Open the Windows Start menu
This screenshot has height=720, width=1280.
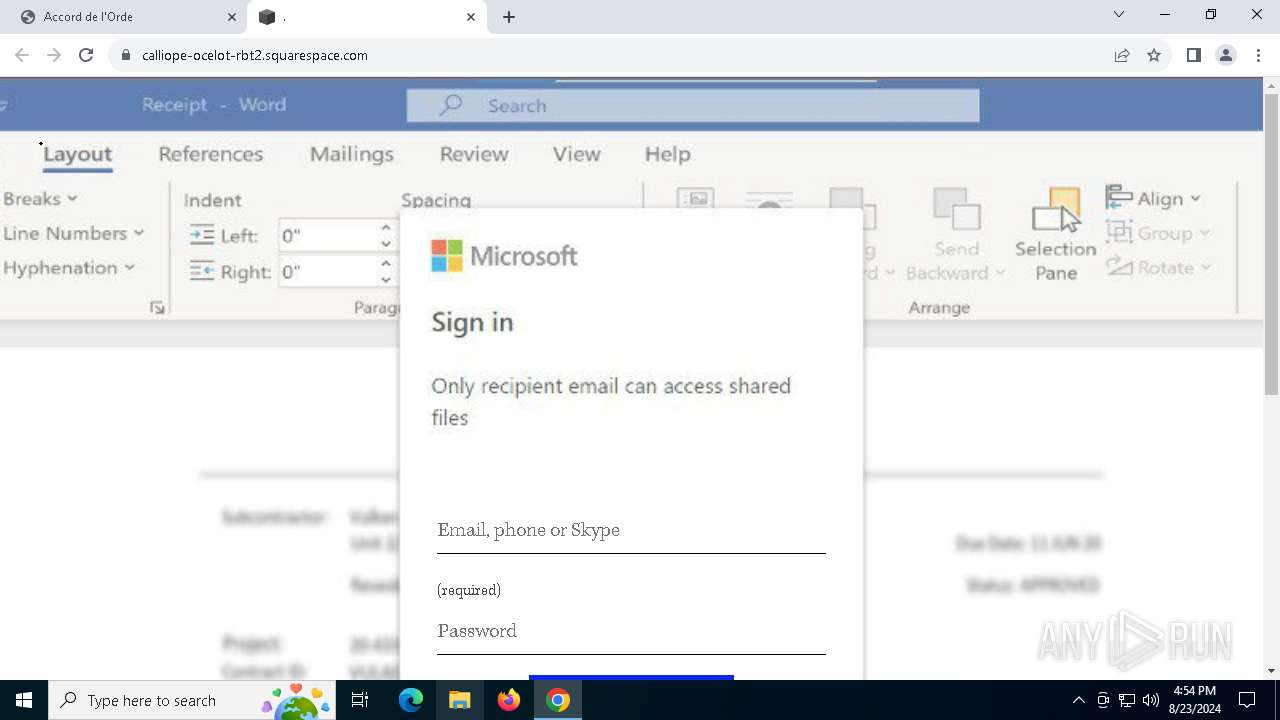pyautogui.click(x=24, y=700)
